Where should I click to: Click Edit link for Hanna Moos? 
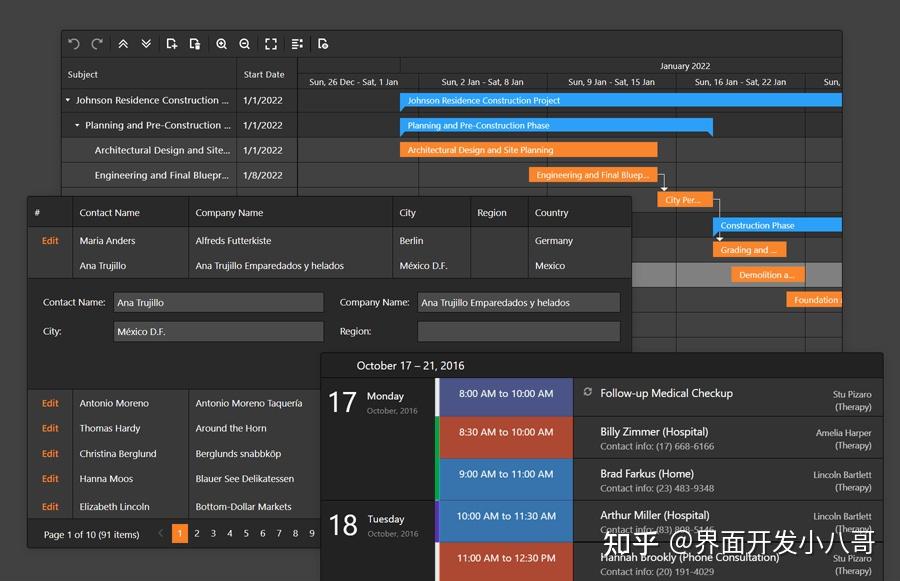click(x=50, y=478)
